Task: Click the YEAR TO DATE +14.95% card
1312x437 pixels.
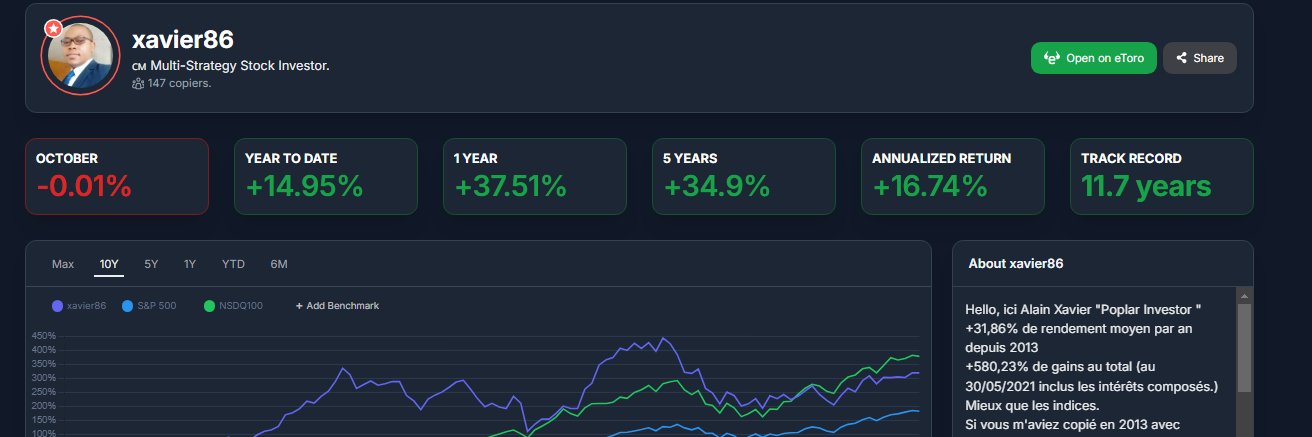Action: pyautogui.click(x=326, y=176)
